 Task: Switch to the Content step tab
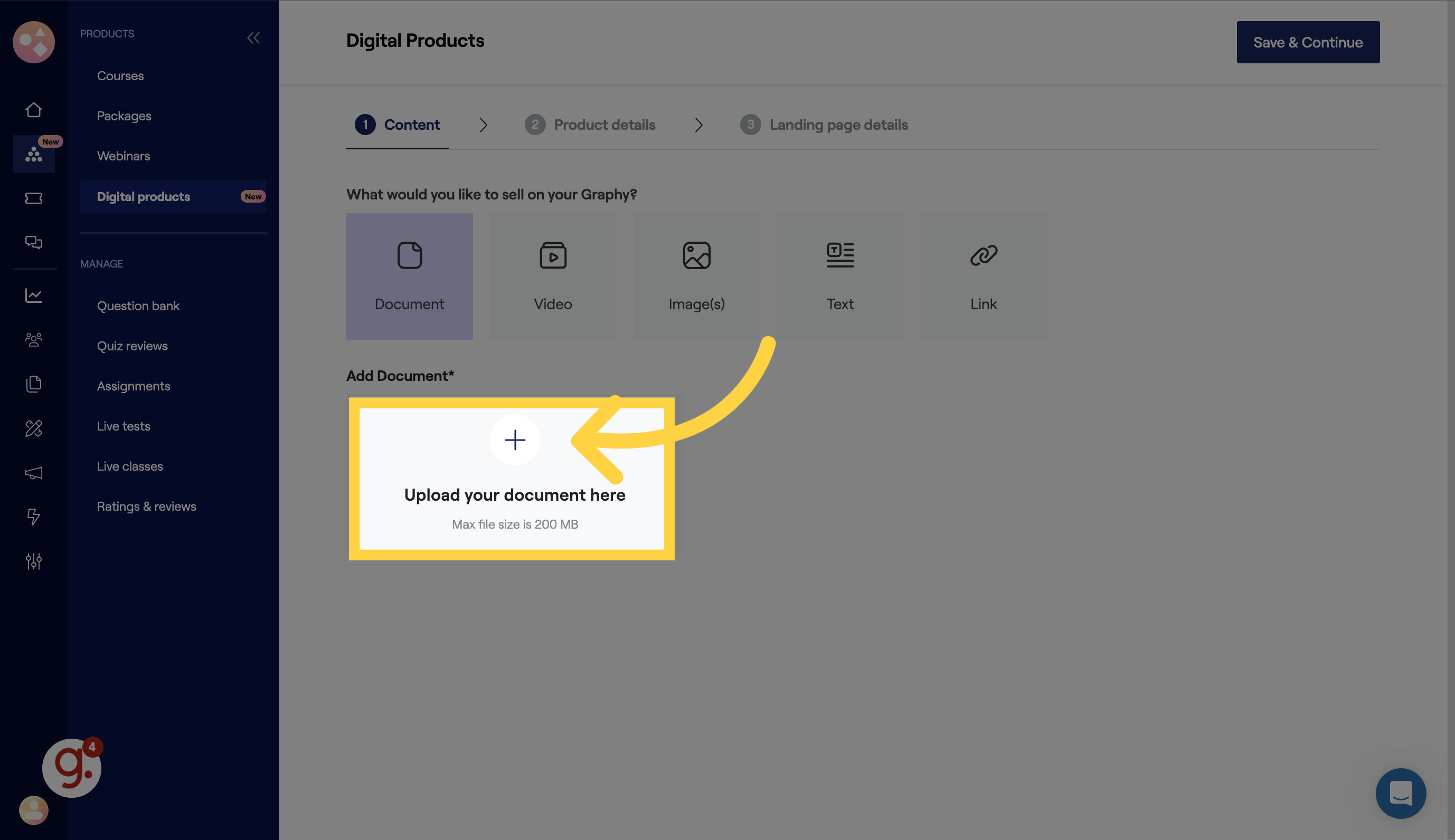[397, 125]
